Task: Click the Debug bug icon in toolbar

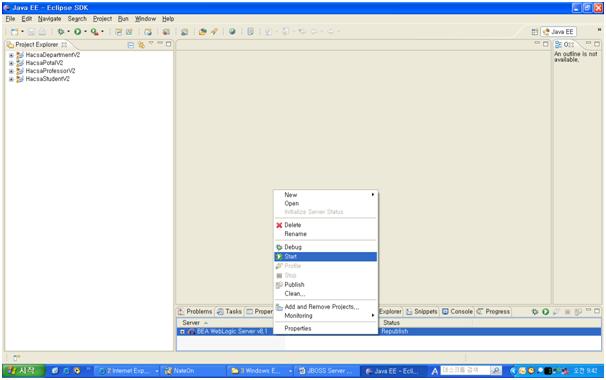Action: [61, 32]
